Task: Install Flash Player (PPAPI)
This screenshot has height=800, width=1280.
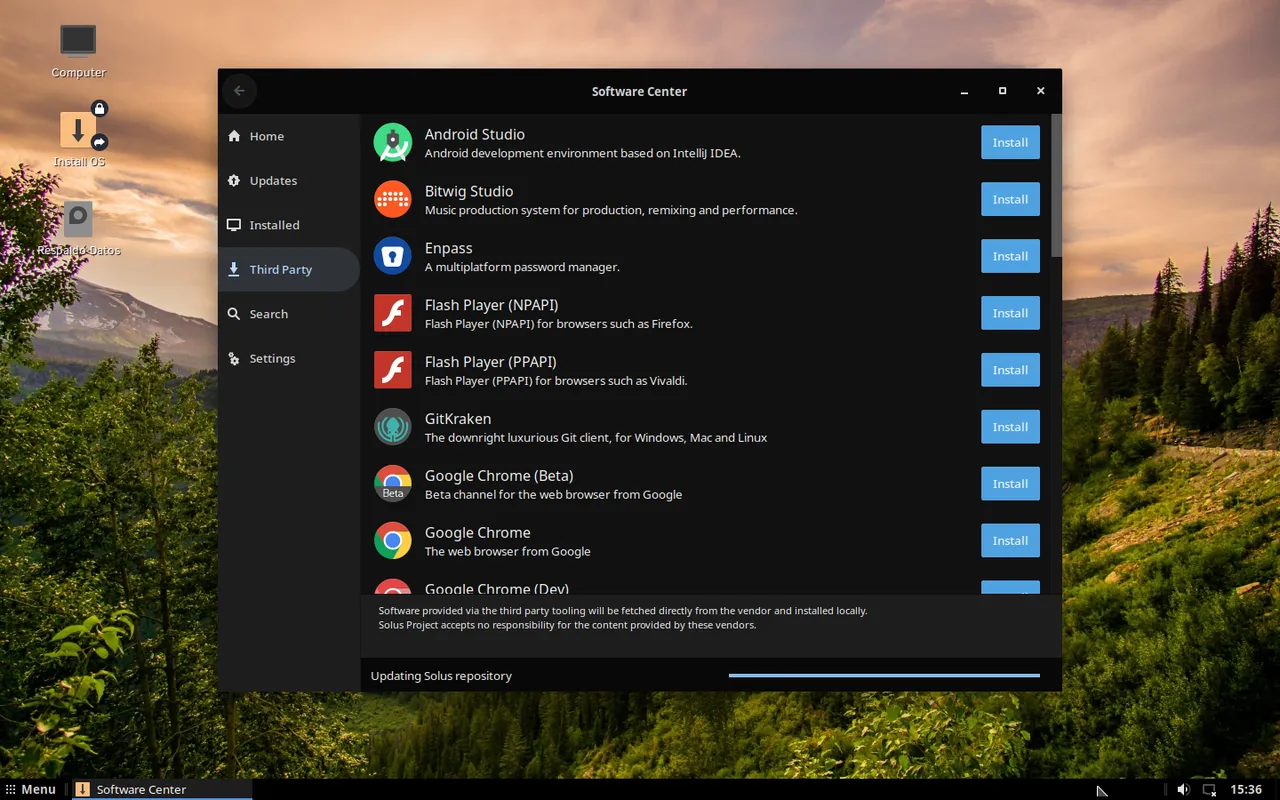Action: pyautogui.click(x=1010, y=370)
